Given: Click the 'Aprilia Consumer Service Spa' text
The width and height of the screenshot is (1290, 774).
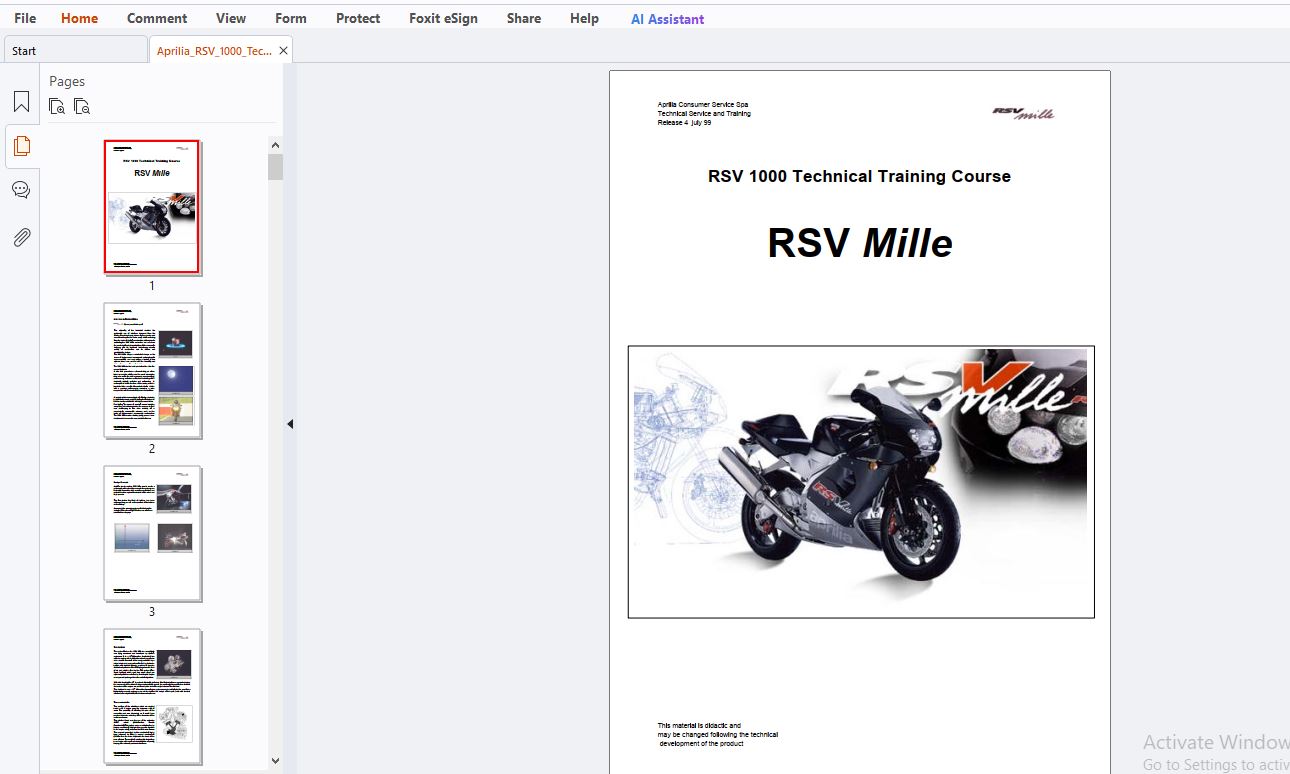Looking at the screenshot, I should [703, 104].
